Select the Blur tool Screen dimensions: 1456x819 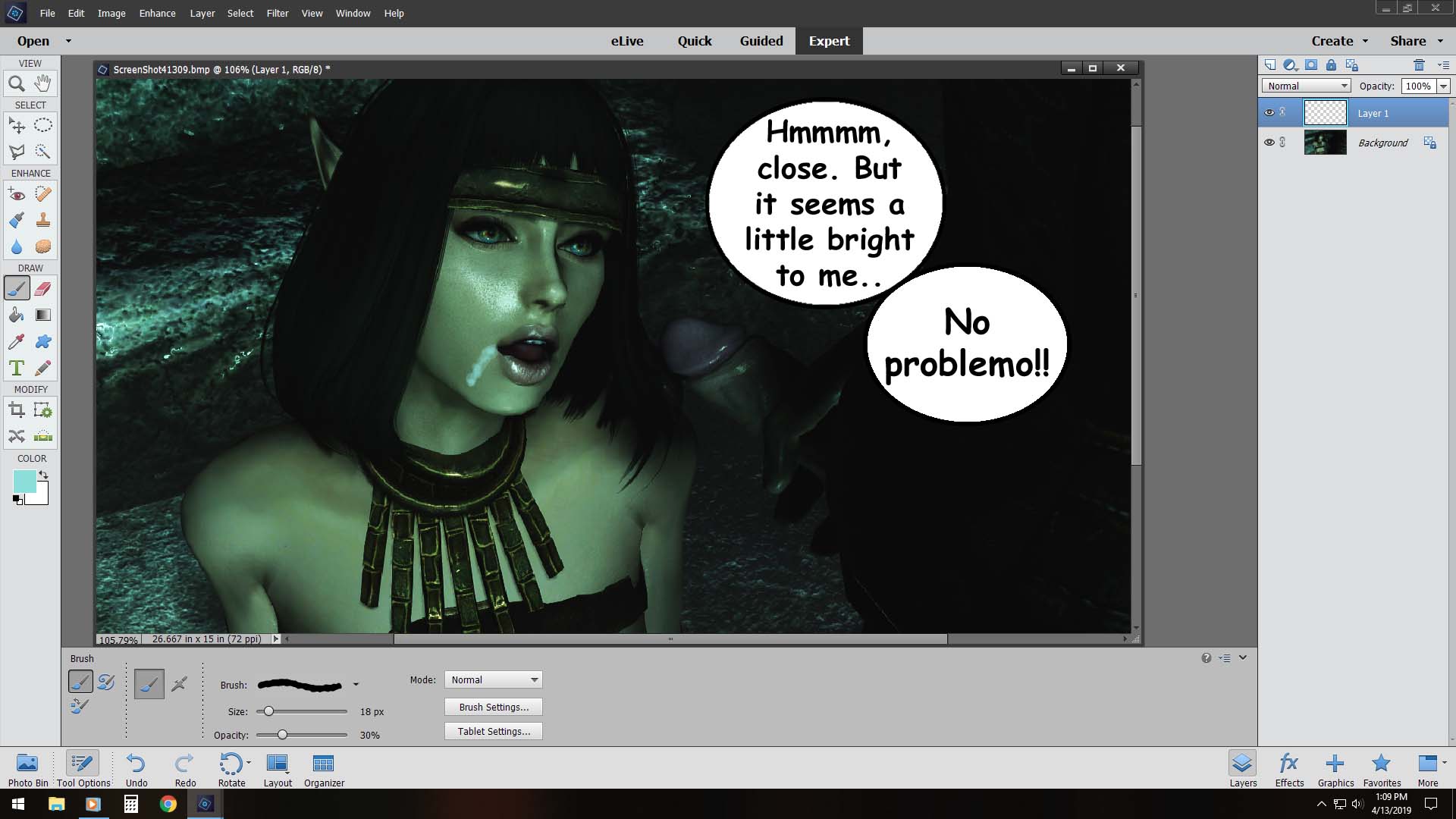click(17, 247)
